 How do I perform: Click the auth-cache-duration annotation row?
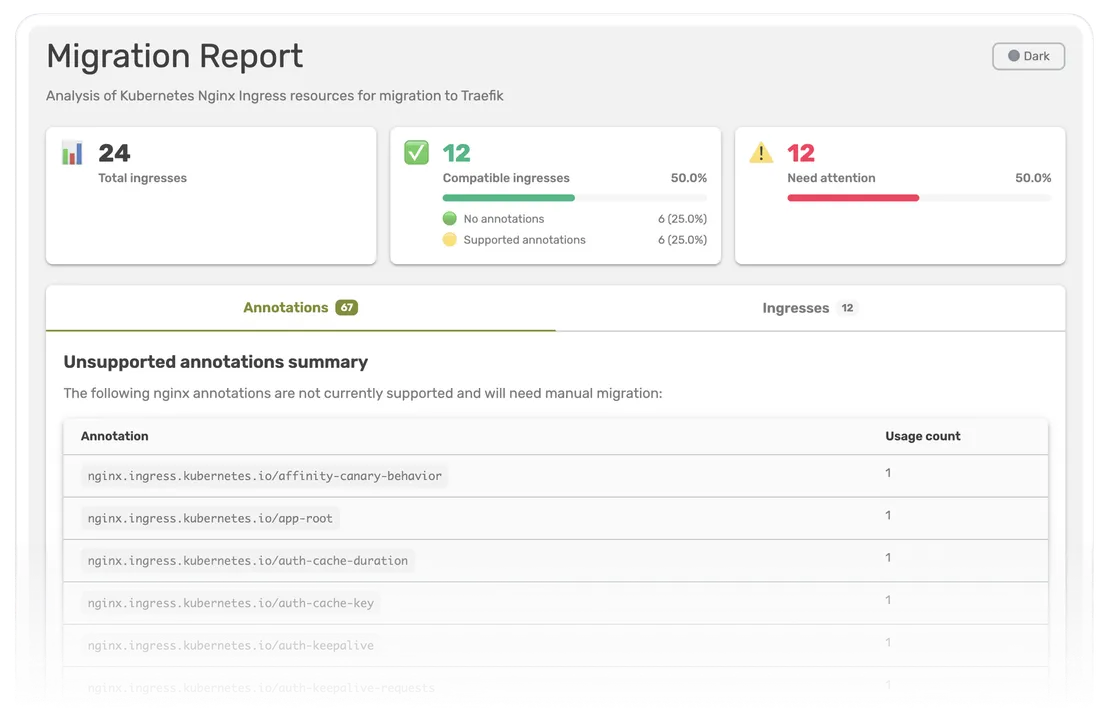[x=247, y=561]
